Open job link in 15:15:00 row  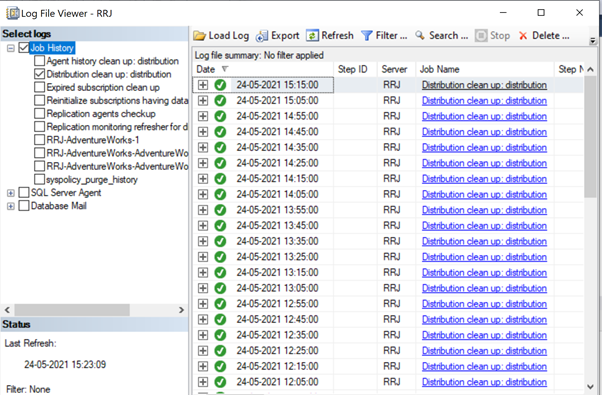[484, 85]
